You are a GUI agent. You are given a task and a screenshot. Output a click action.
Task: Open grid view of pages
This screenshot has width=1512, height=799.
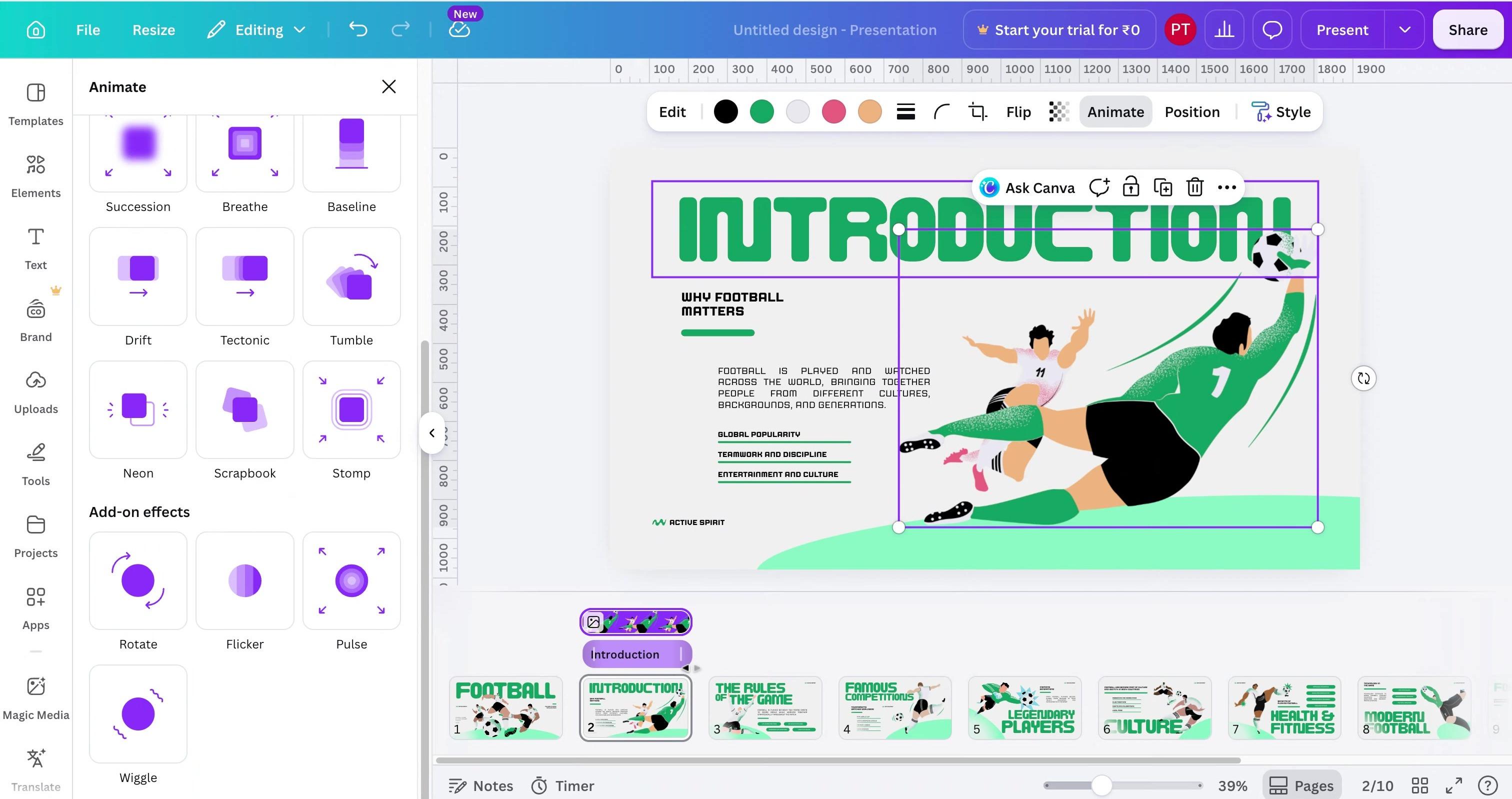[x=1420, y=785]
